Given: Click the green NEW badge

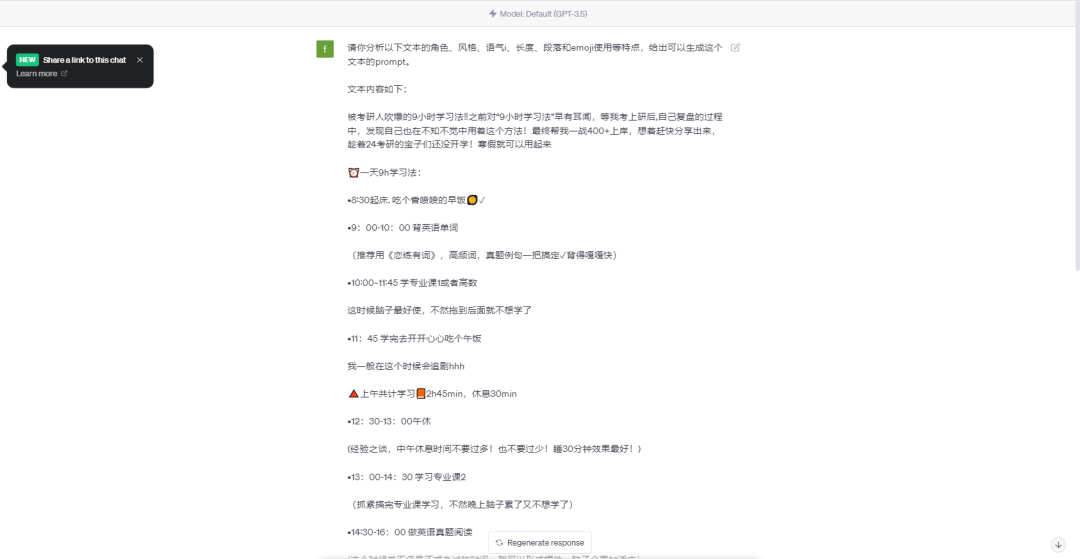Looking at the screenshot, I should [28, 60].
